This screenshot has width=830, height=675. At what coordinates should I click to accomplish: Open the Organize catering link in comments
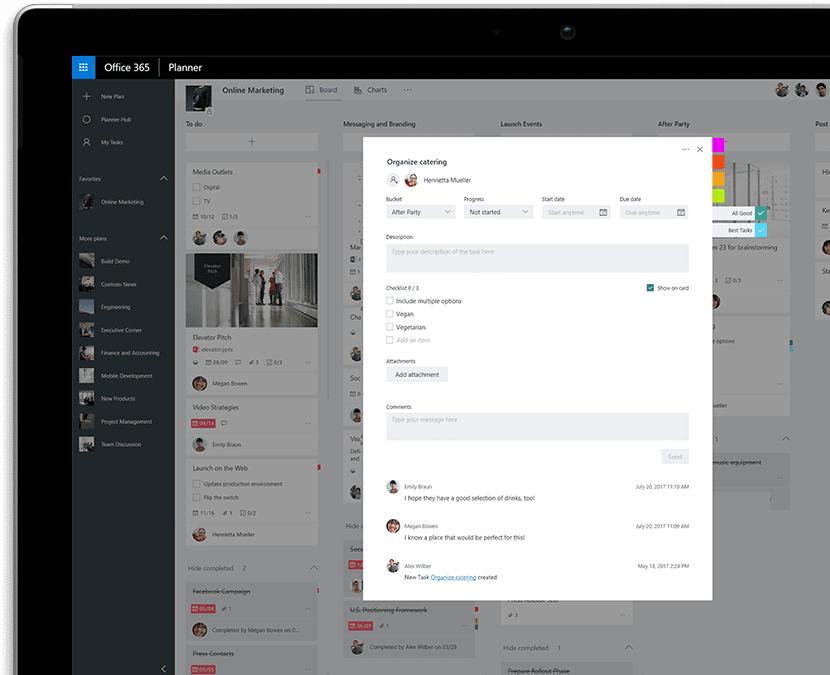point(453,577)
